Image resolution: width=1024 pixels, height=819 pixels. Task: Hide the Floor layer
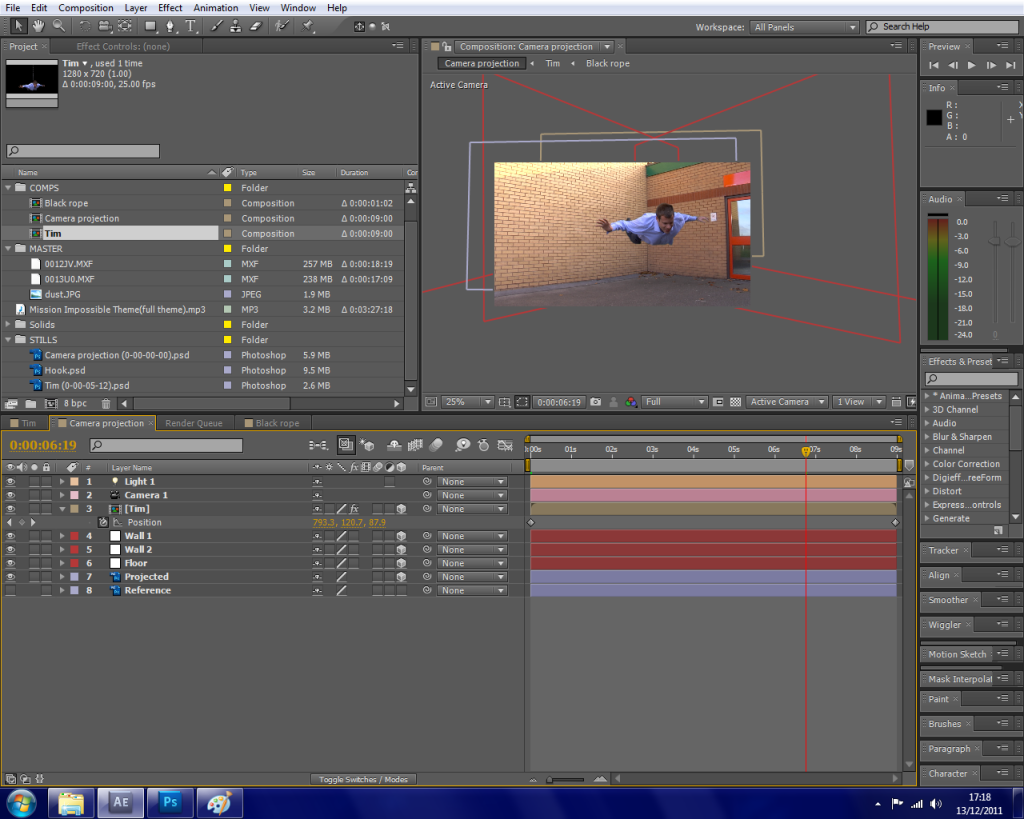(10, 563)
